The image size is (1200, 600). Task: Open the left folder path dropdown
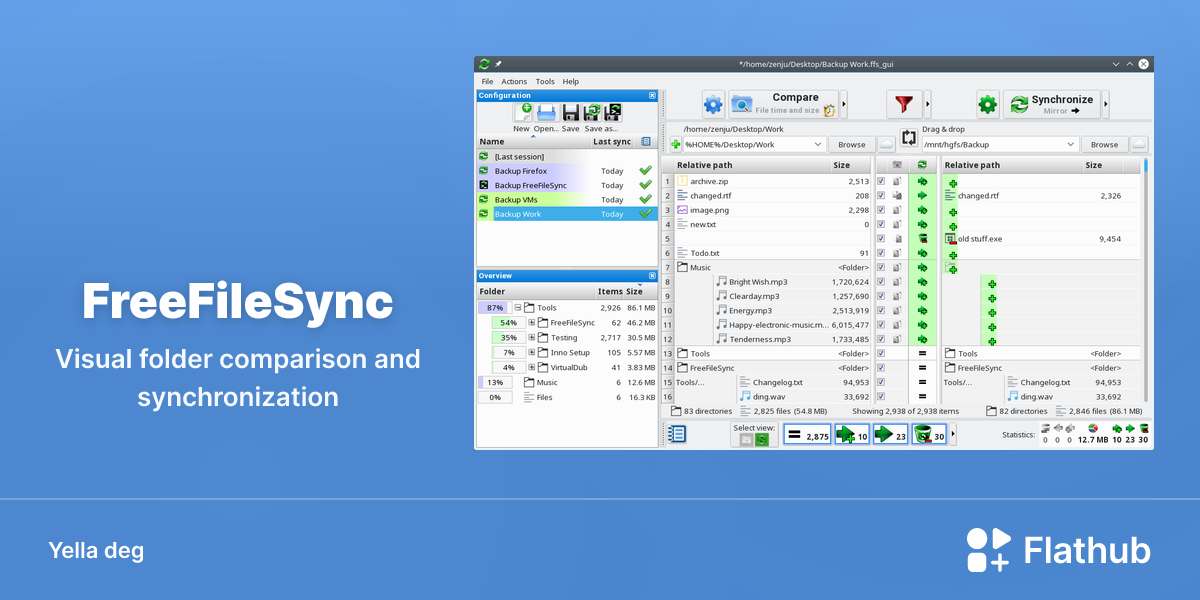[x=819, y=145]
